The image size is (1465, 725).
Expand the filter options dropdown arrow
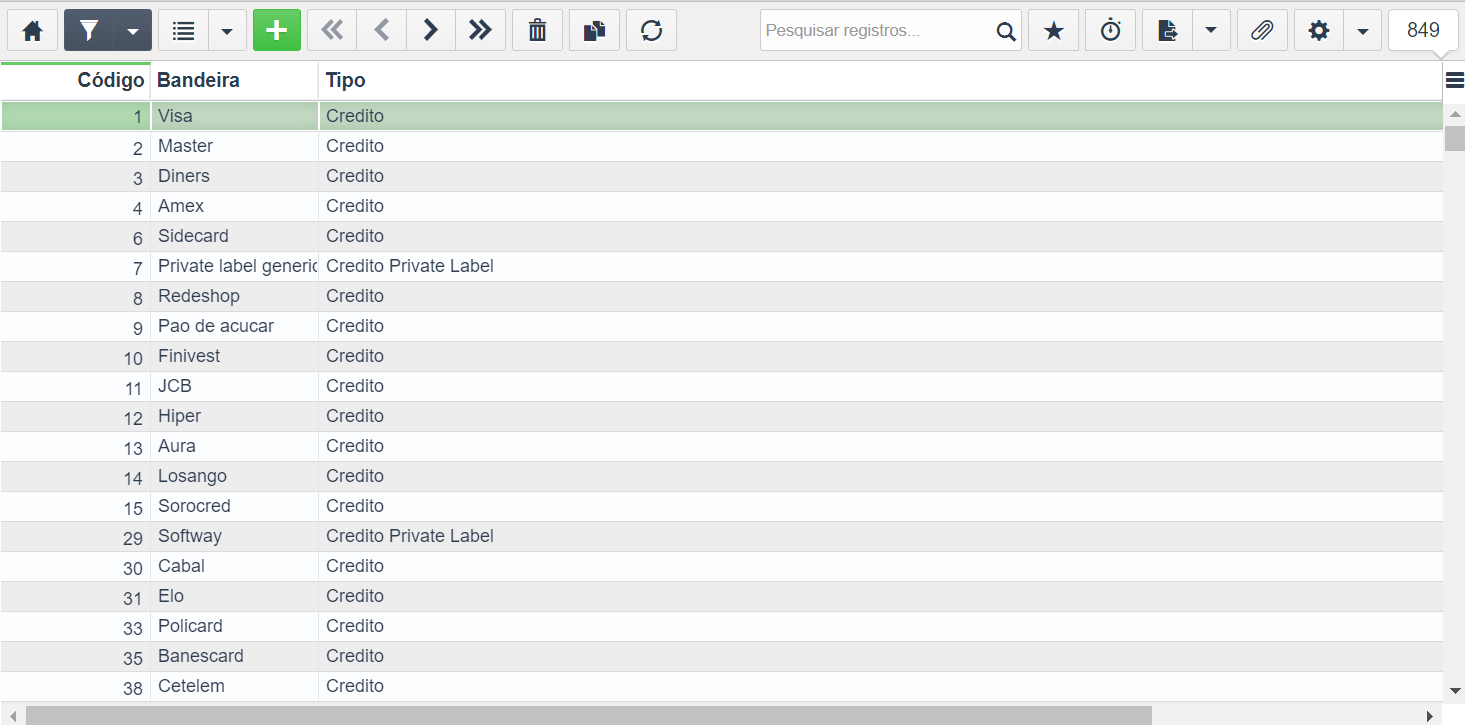133,30
